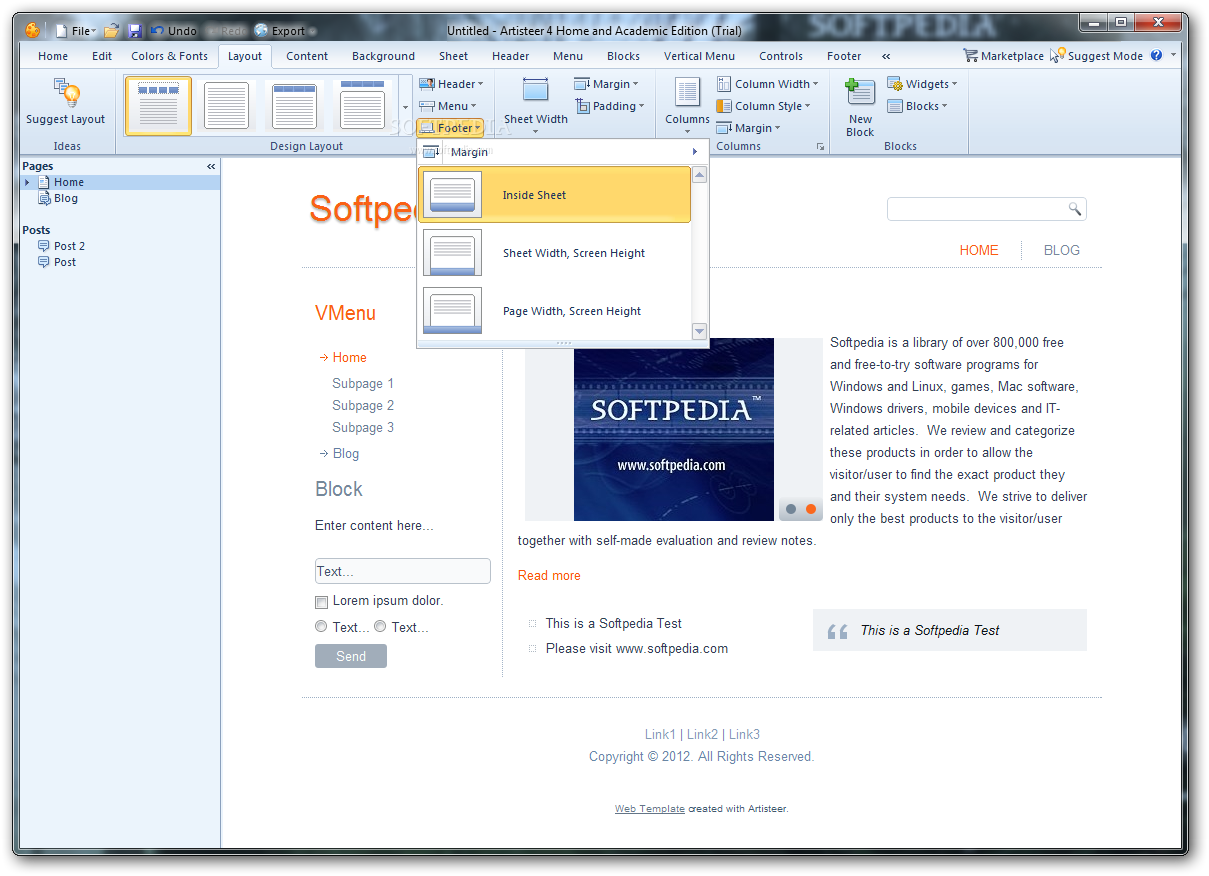The height and width of the screenshot is (876, 1209).
Task: Select the second design layout thumbnail
Action: coord(226,105)
